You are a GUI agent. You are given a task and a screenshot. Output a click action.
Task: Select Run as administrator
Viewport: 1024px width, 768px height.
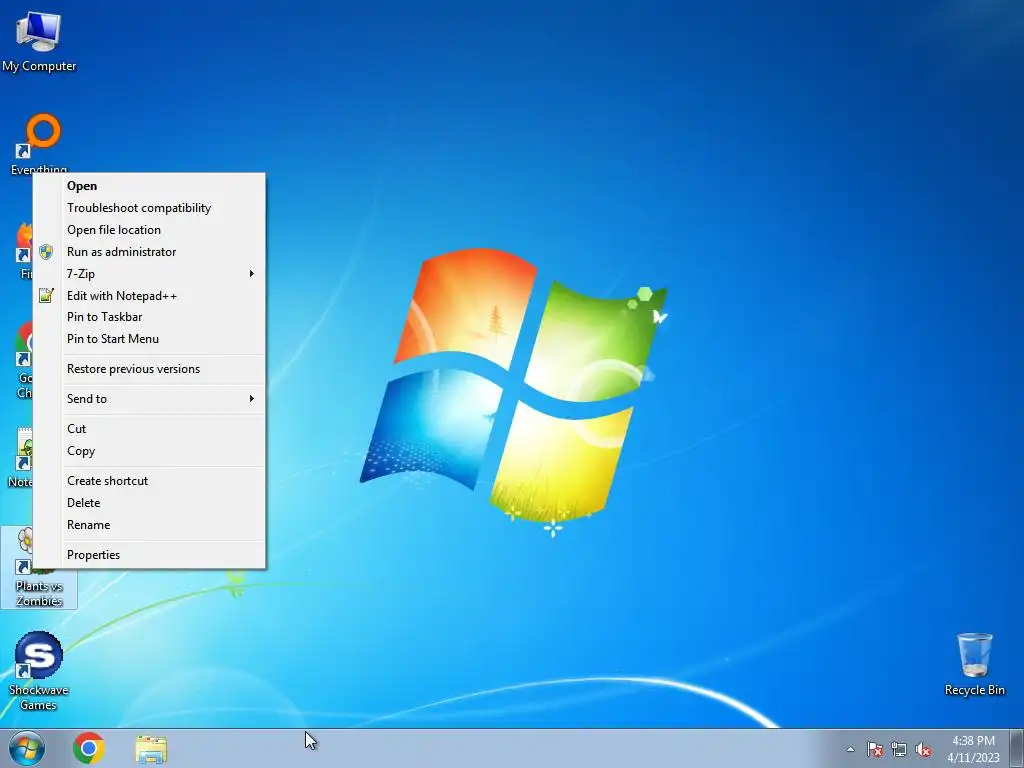[x=150, y=252]
